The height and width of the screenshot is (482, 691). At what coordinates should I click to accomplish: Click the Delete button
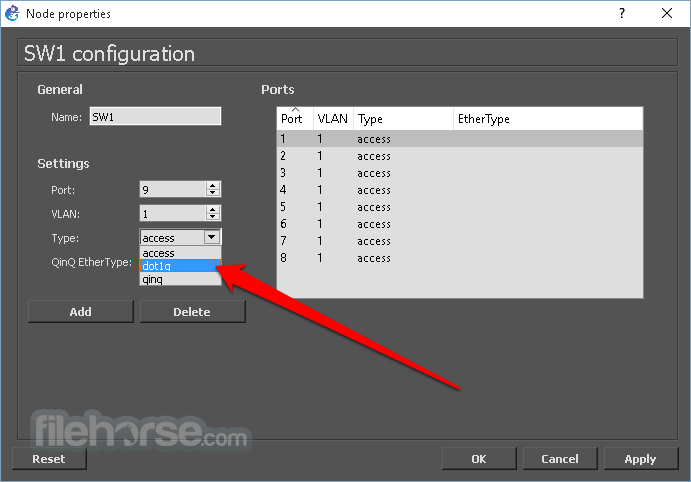[x=192, y=311]
